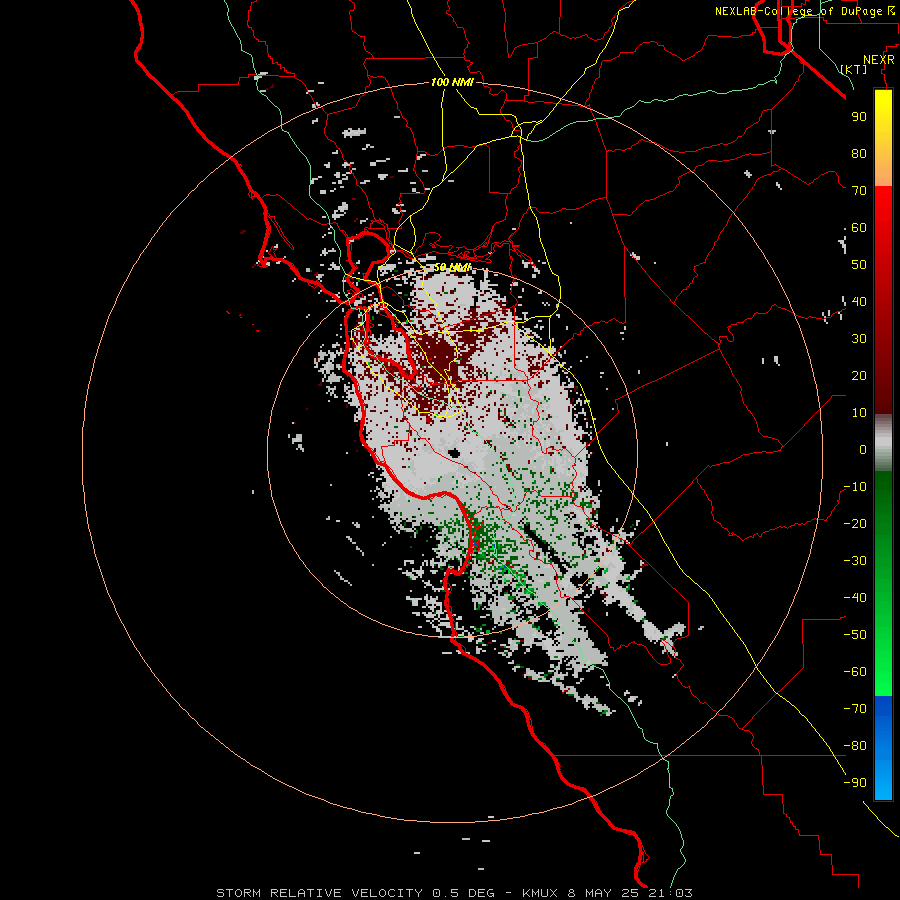Image resolution: width=900 pixels, height=900 pixels.
Task: Click the "NEXR" label at top right
Action: (879, 60)
